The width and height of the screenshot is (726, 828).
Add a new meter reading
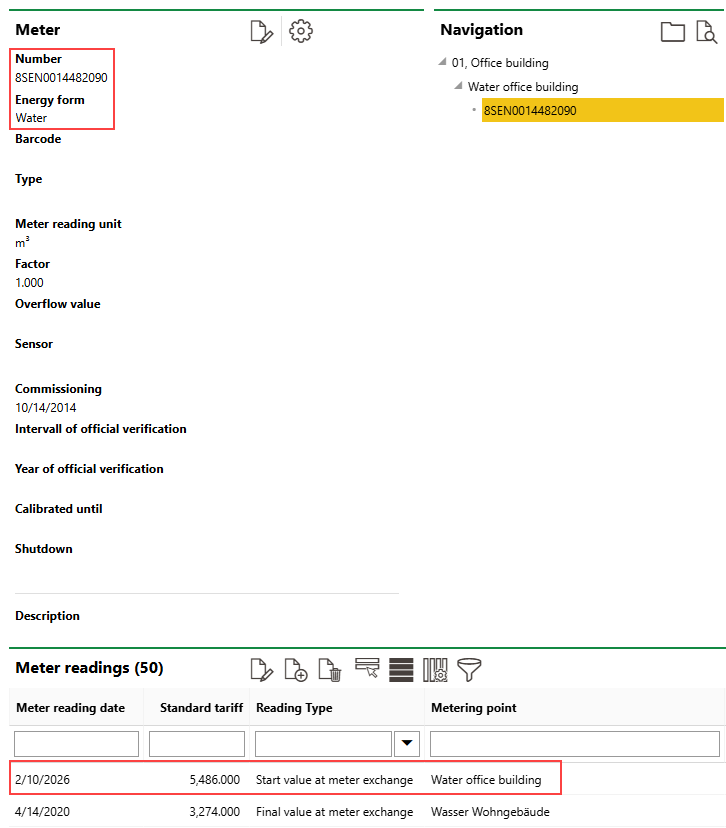(295, 669)
